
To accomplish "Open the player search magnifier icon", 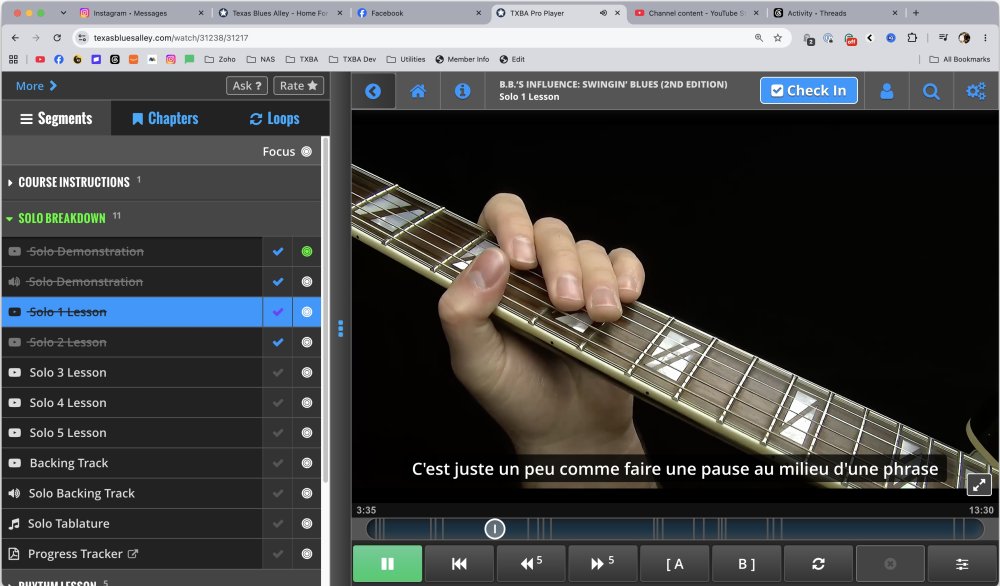I will [x=931, y=91].
